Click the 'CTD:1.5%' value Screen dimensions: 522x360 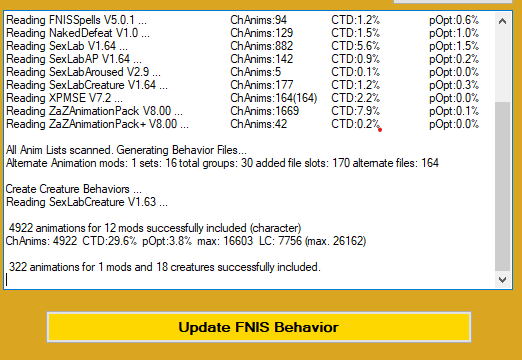pyautogui.click(x=355, y=33)
